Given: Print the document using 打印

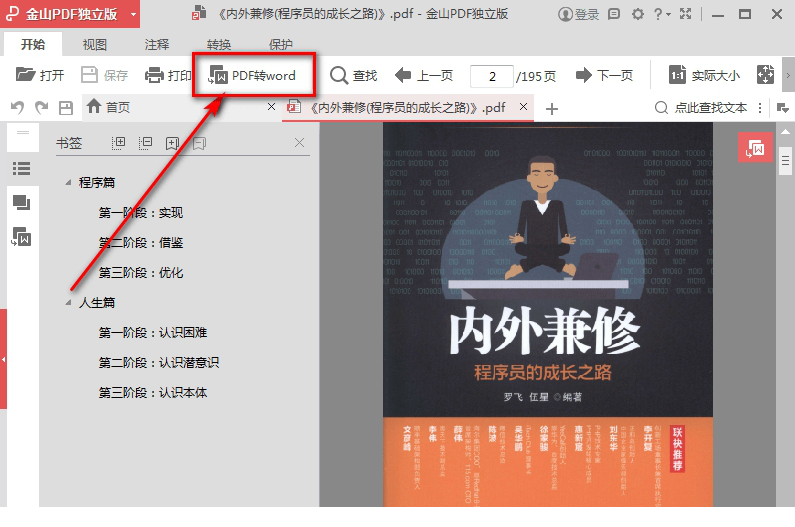Looking at the screenshot, I should point(168,75).
